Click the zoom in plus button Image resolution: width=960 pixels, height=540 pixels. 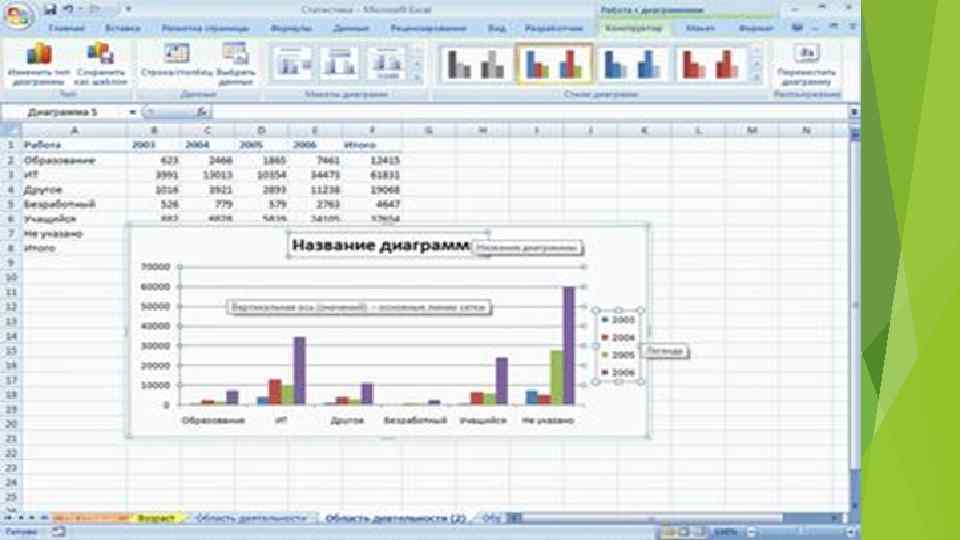pos(849,532)
